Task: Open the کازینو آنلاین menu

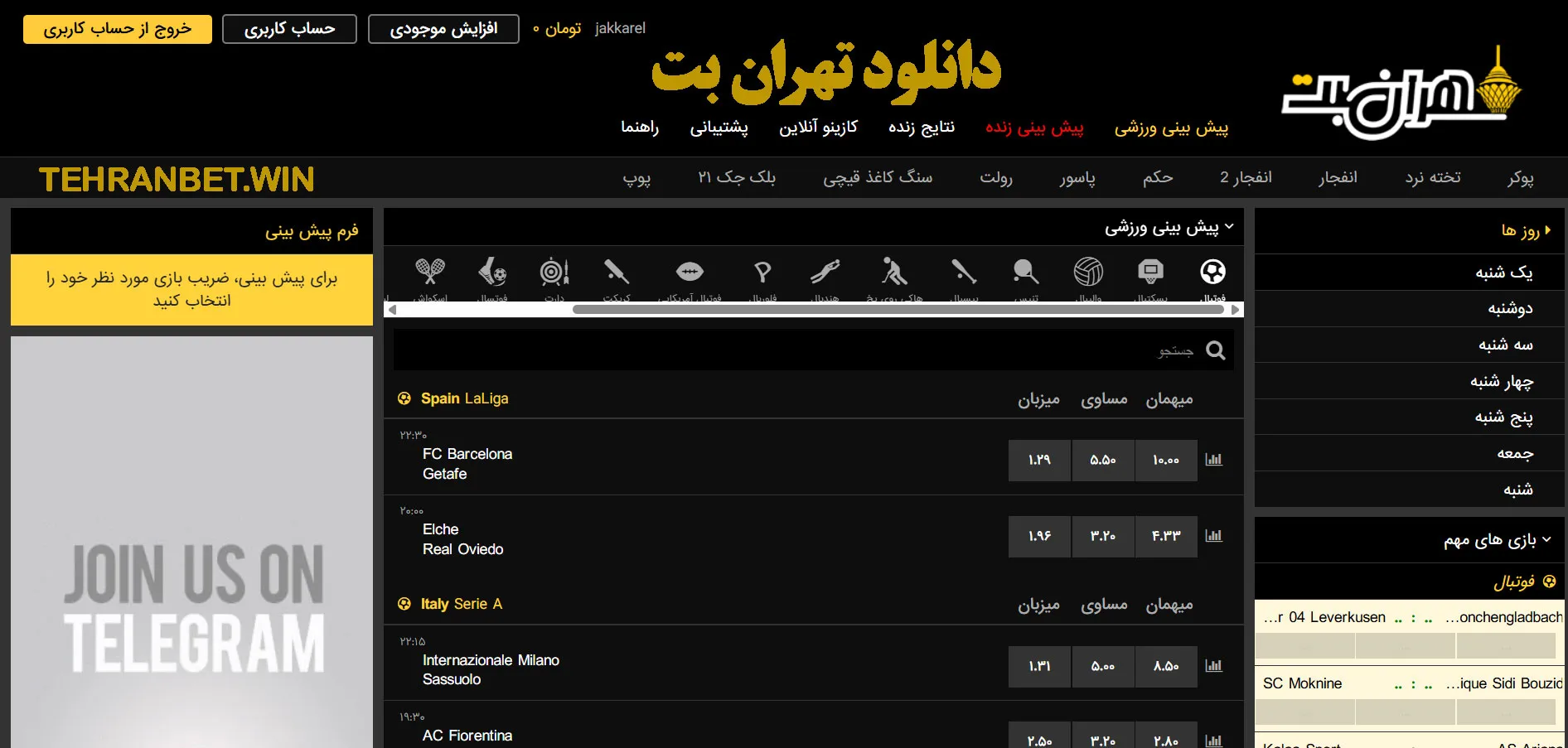Action: click(x=818, y=127)
